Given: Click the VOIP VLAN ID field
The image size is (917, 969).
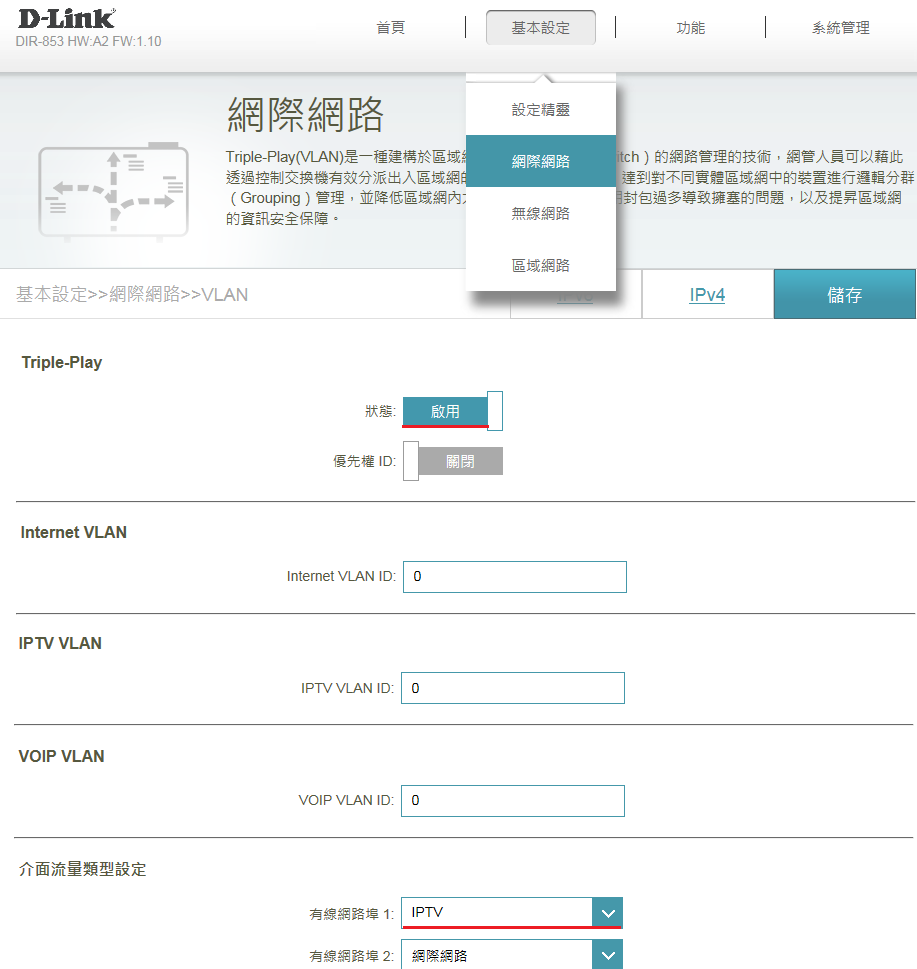Looking at the screenshot, I should pos(512,800).
